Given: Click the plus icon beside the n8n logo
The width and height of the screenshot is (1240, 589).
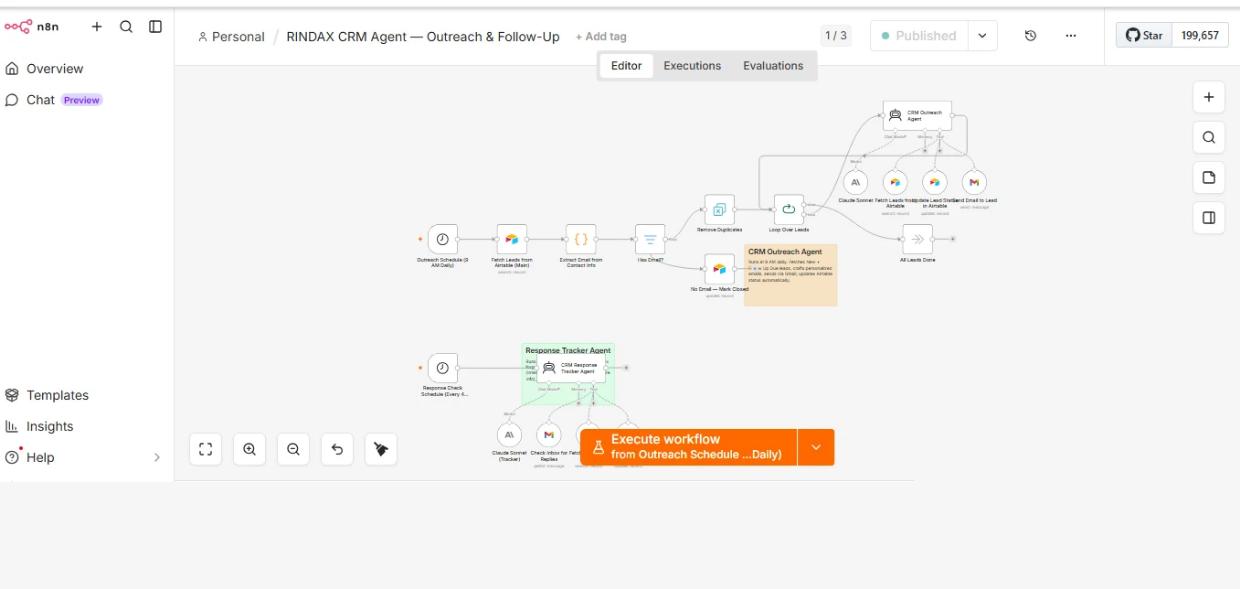Looking at the screenshot, I should coord(97,27).
